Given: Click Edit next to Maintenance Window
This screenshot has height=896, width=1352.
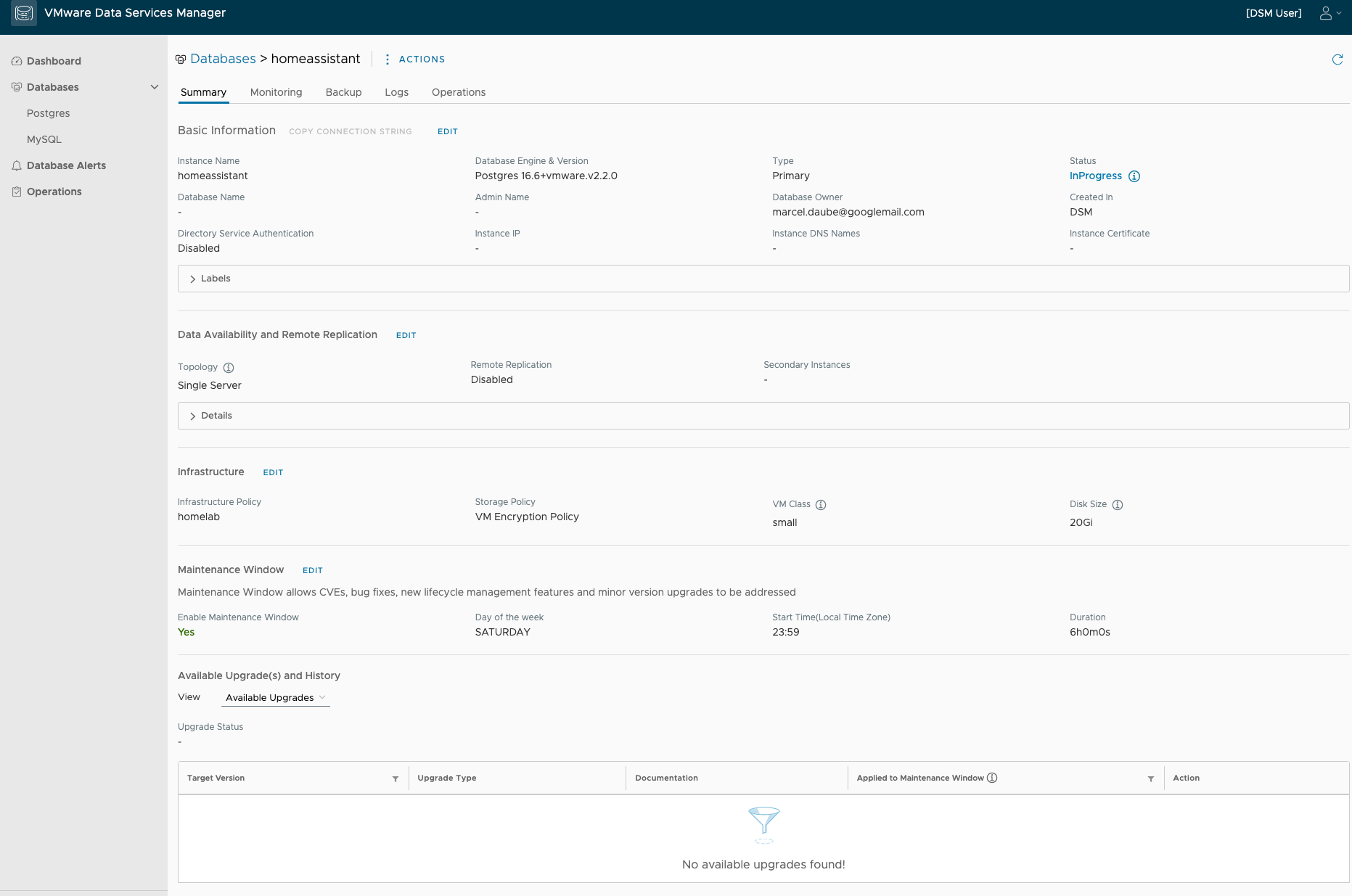Looking at the screenshot, I should [312, 570].
